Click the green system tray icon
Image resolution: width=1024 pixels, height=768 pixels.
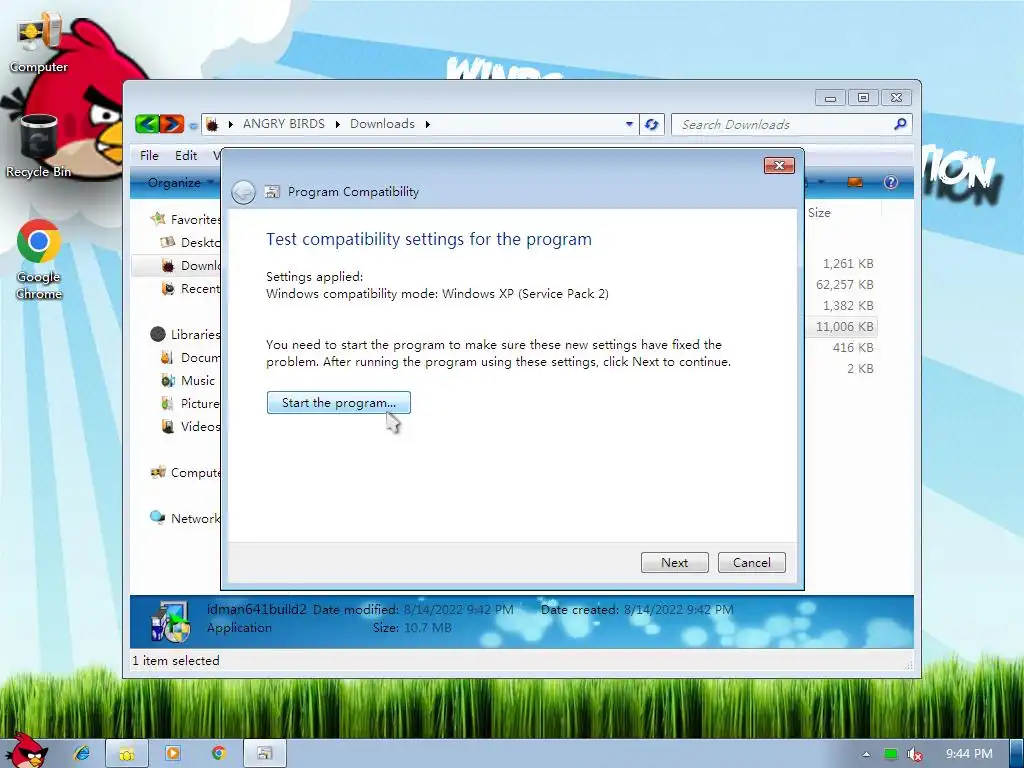[x=890, y=754]
